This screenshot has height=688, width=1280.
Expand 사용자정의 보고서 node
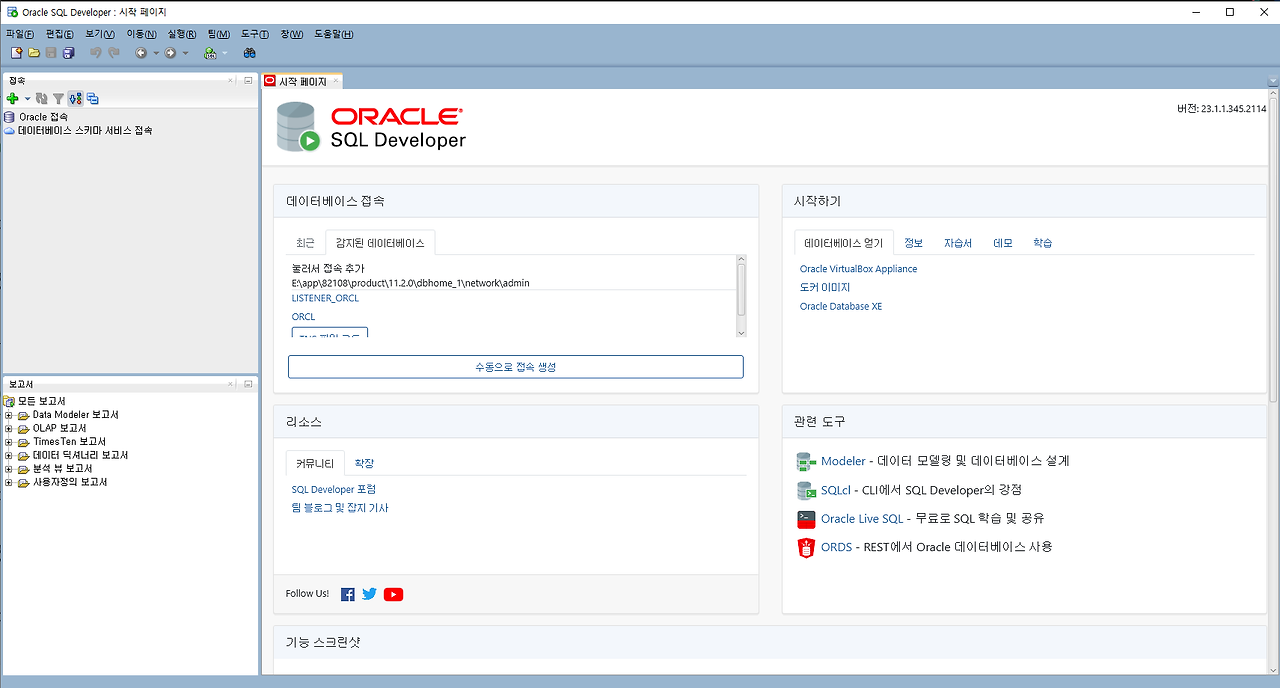tap(9, 482)
